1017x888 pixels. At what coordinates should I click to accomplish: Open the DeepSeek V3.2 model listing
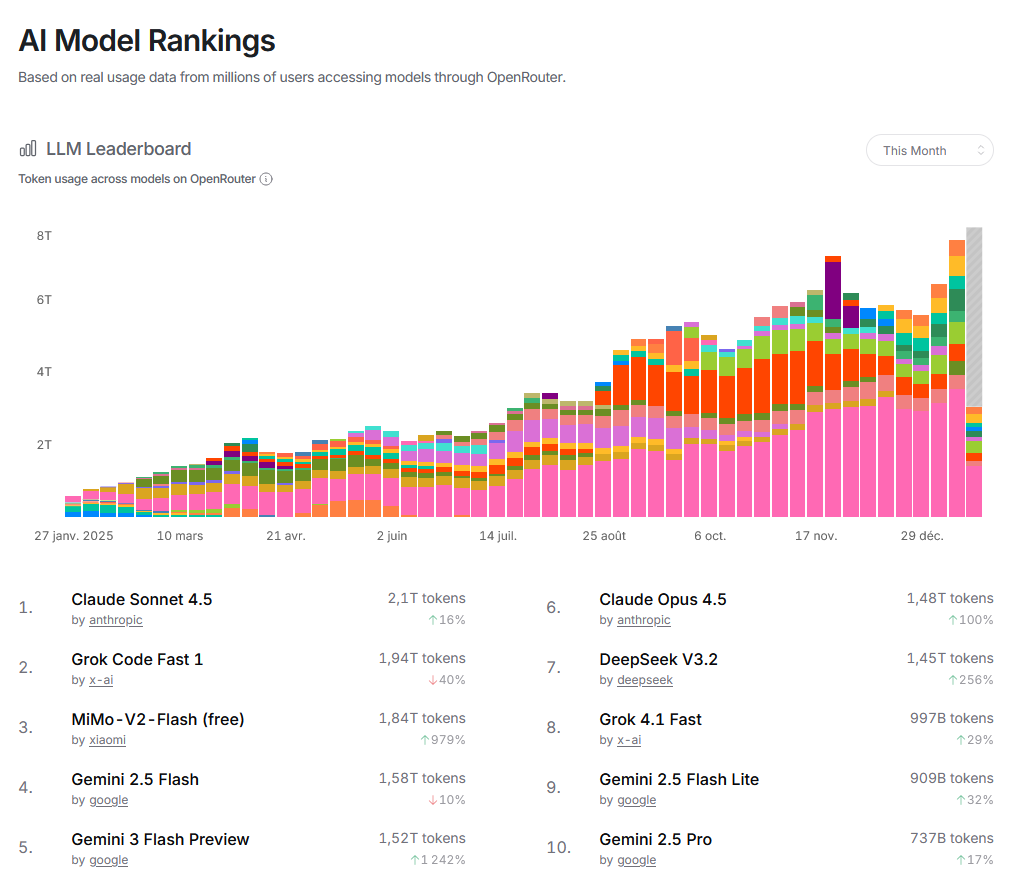(658, 660)
